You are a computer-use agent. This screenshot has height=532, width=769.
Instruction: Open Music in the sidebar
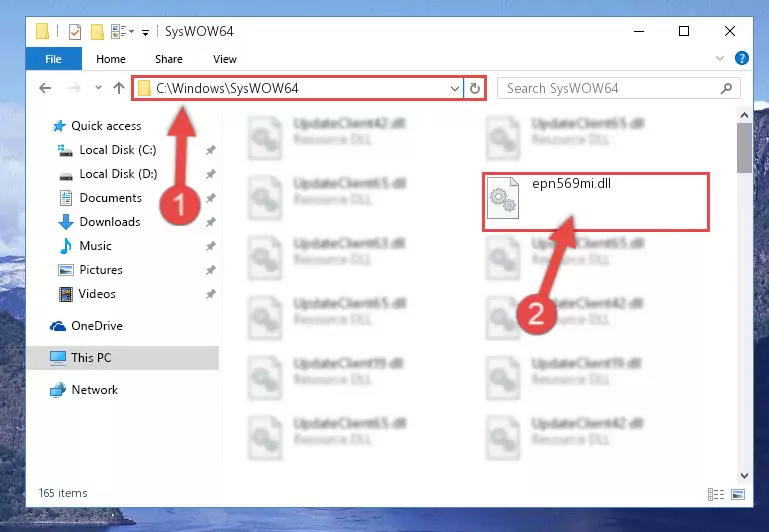95,246
